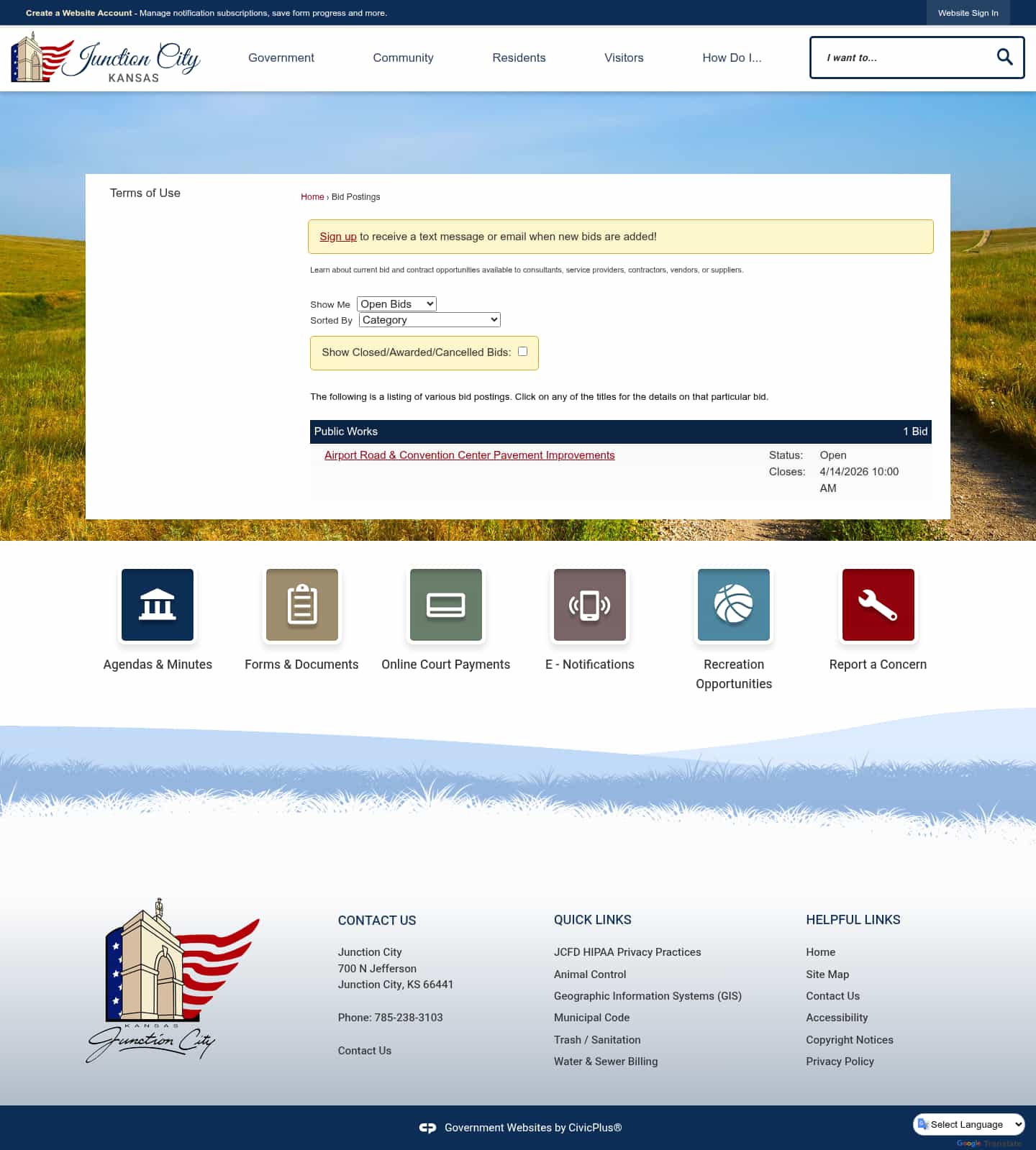Click the Report a Concern text label

click(x=878, y=665)
